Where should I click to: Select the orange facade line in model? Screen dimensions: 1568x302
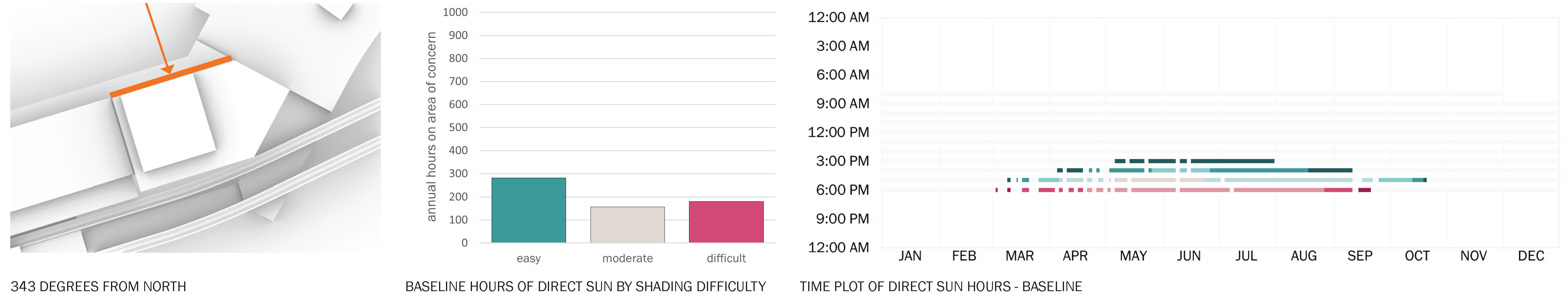tap(171, 76)
